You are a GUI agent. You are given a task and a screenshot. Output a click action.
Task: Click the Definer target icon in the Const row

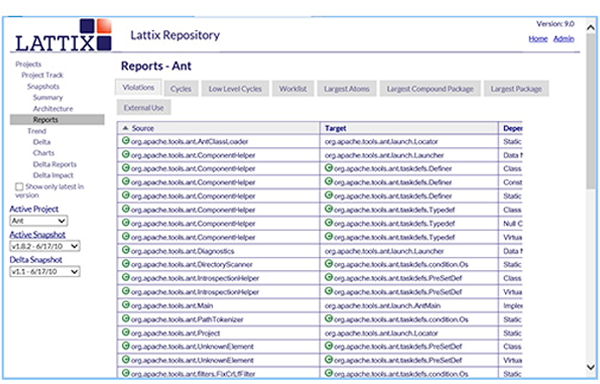329,182
